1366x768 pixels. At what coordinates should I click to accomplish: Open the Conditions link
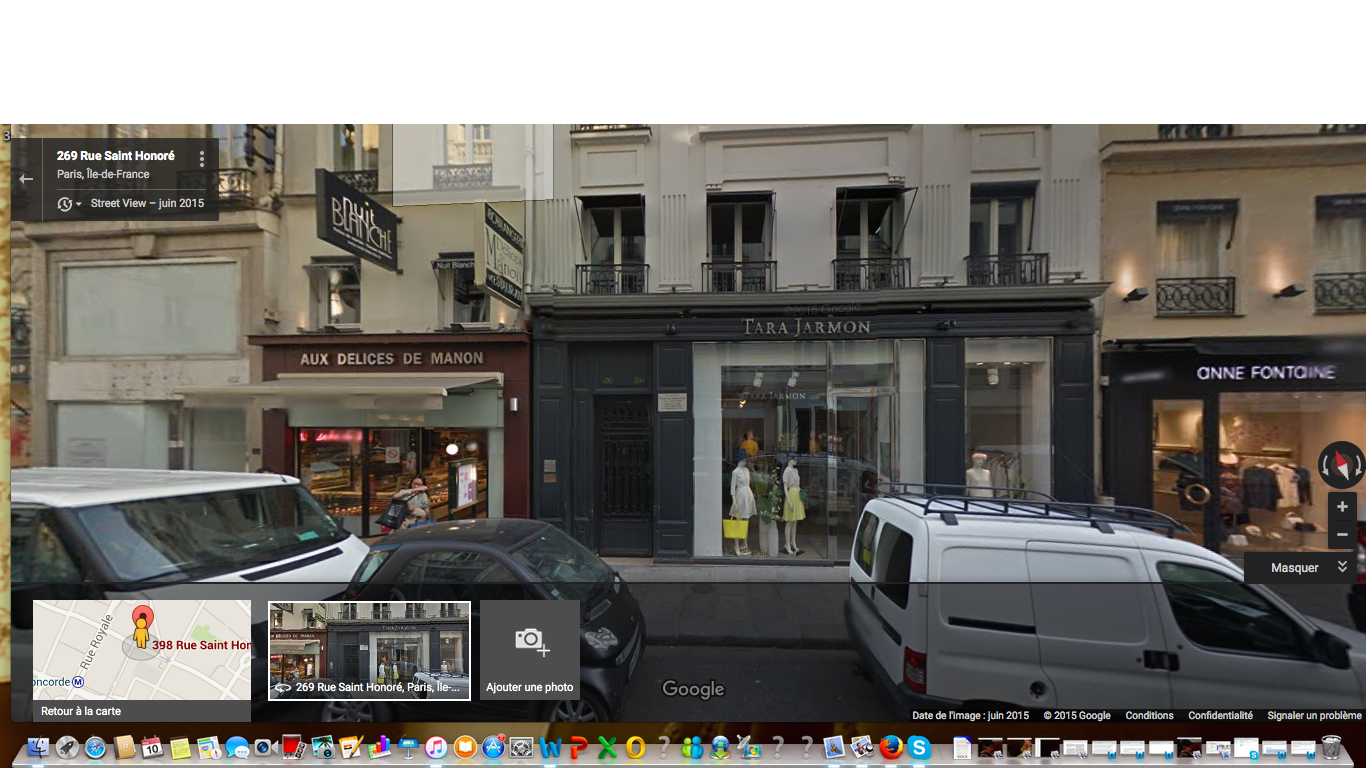1149,715
